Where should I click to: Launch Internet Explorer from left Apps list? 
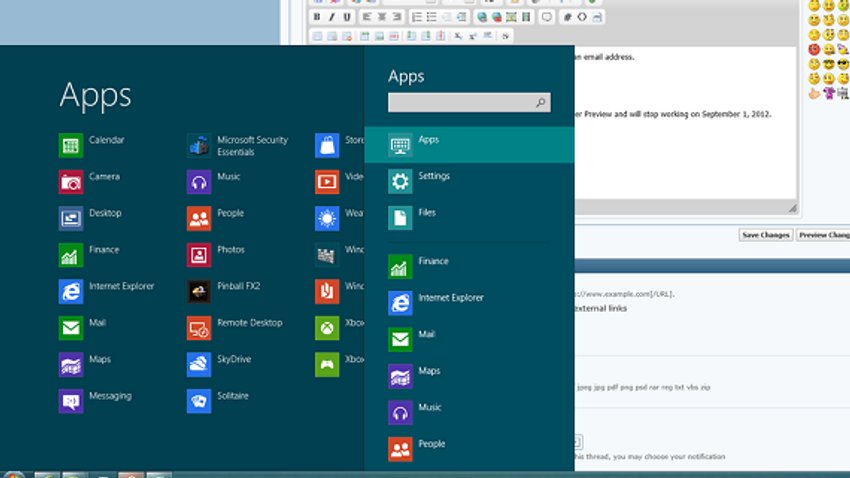tap(107, 292)
